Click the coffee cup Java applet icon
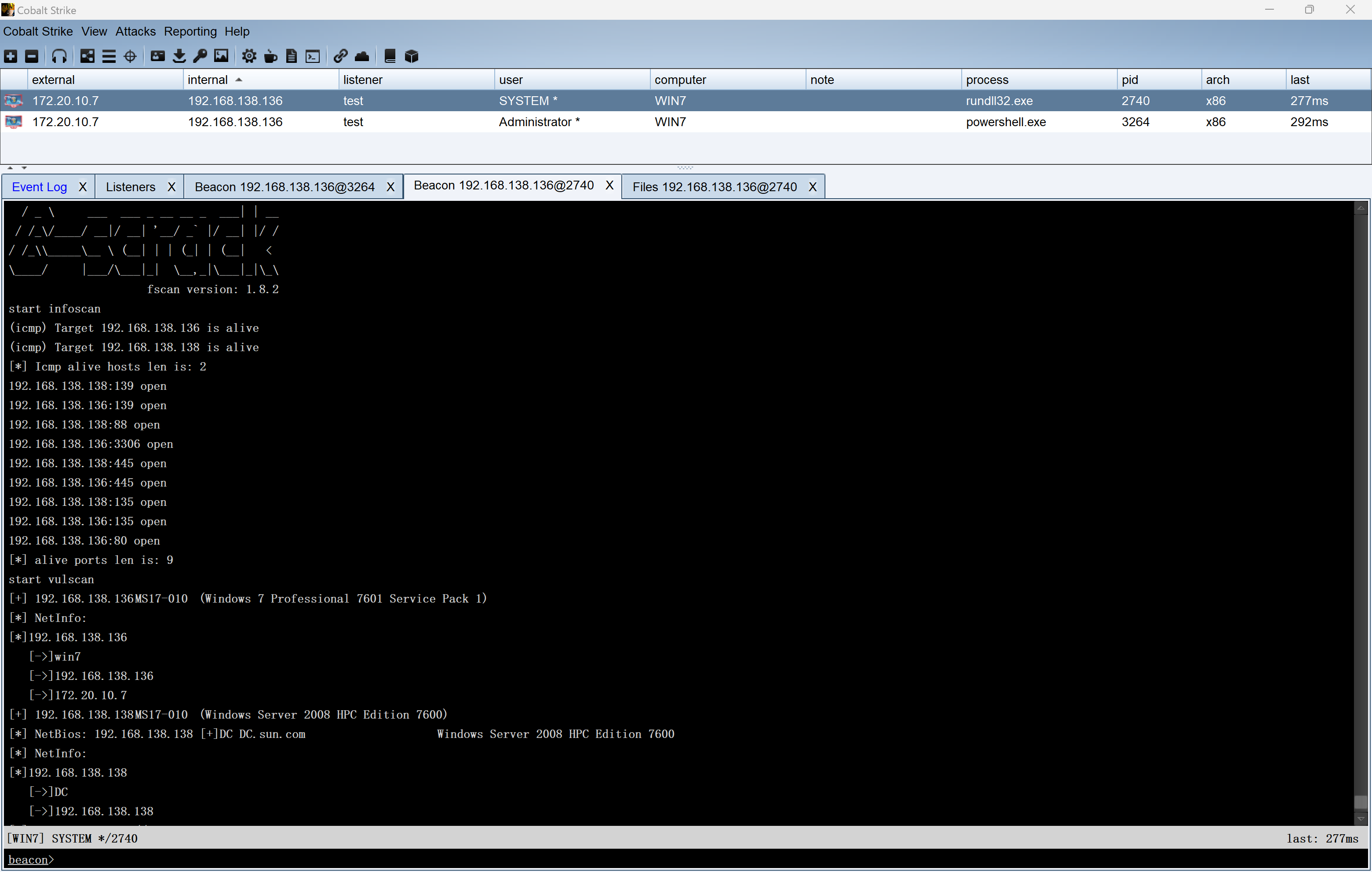The image size is (1372, 872). 270,56
